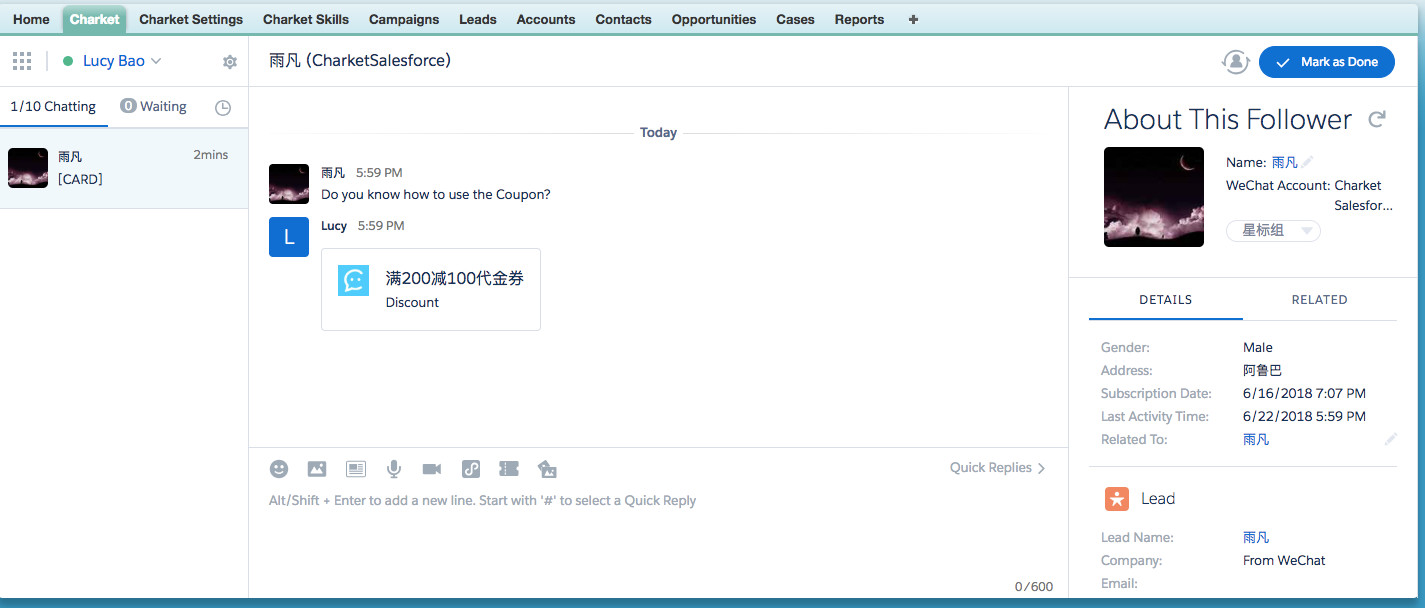Open the emoji picker in chat toolbar
The width and height of the screenshot is (1425, 608).
(279, 469)
